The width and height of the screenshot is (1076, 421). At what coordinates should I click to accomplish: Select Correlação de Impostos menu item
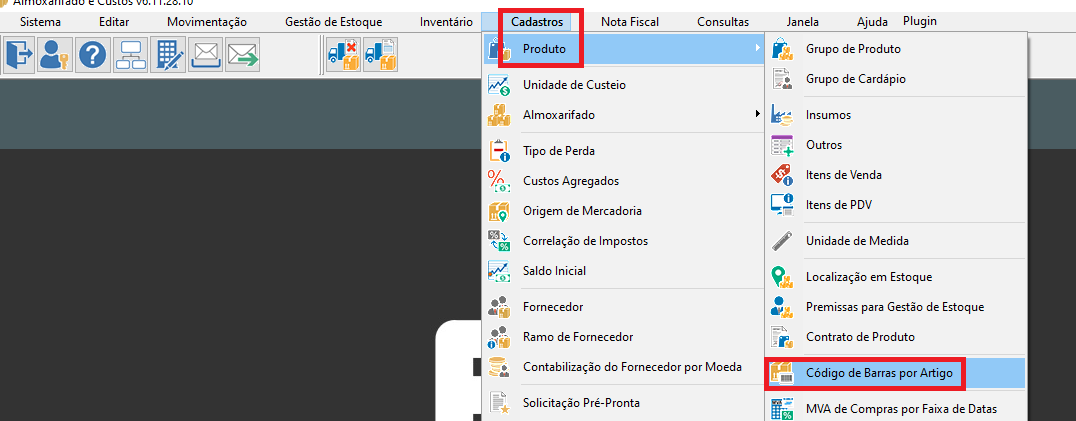click(x=624, y=241)
